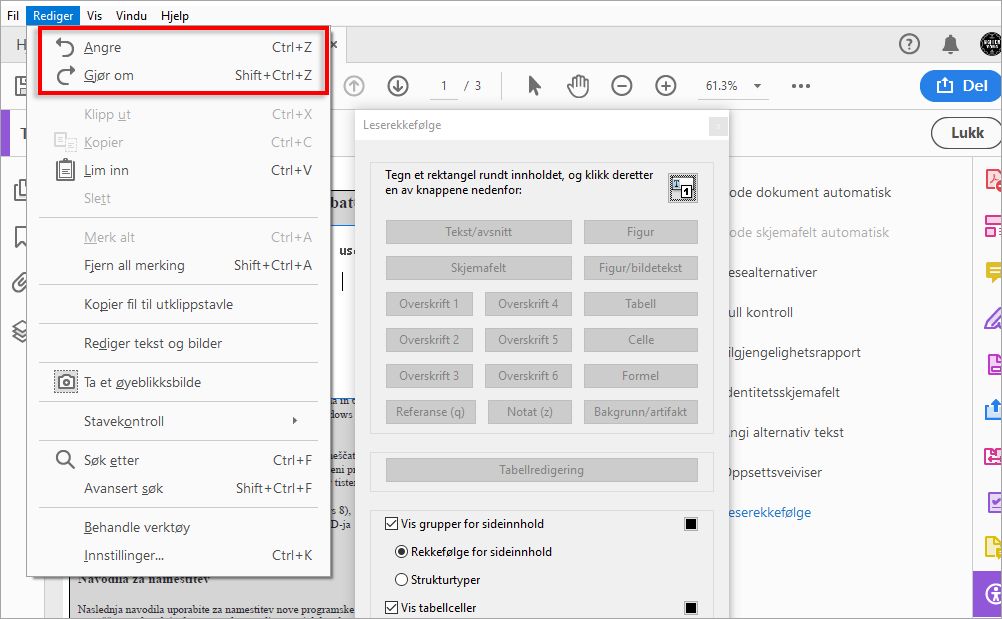Screen dimensions: 1002x619
Task: Open the attachments paperclip panel
Action: 20,282
